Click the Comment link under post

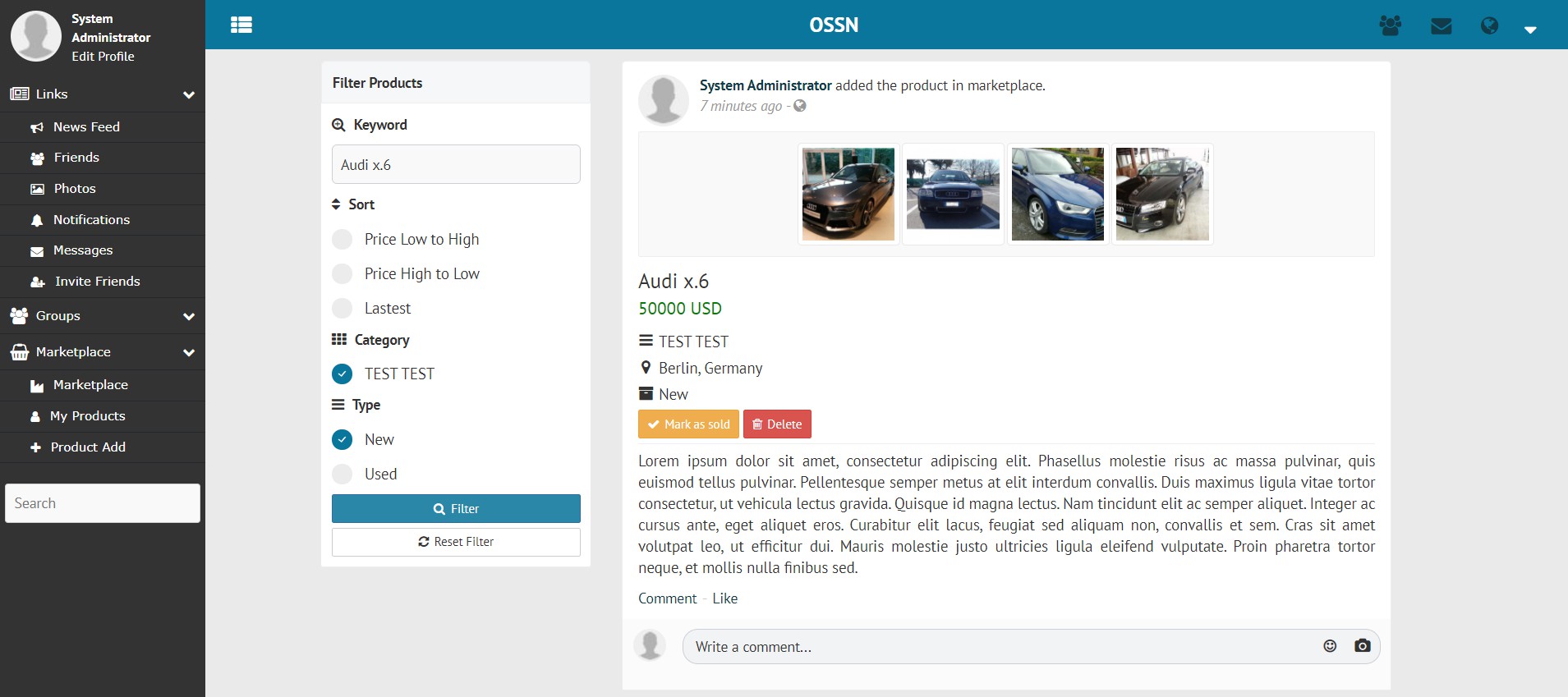click(667, 598)
